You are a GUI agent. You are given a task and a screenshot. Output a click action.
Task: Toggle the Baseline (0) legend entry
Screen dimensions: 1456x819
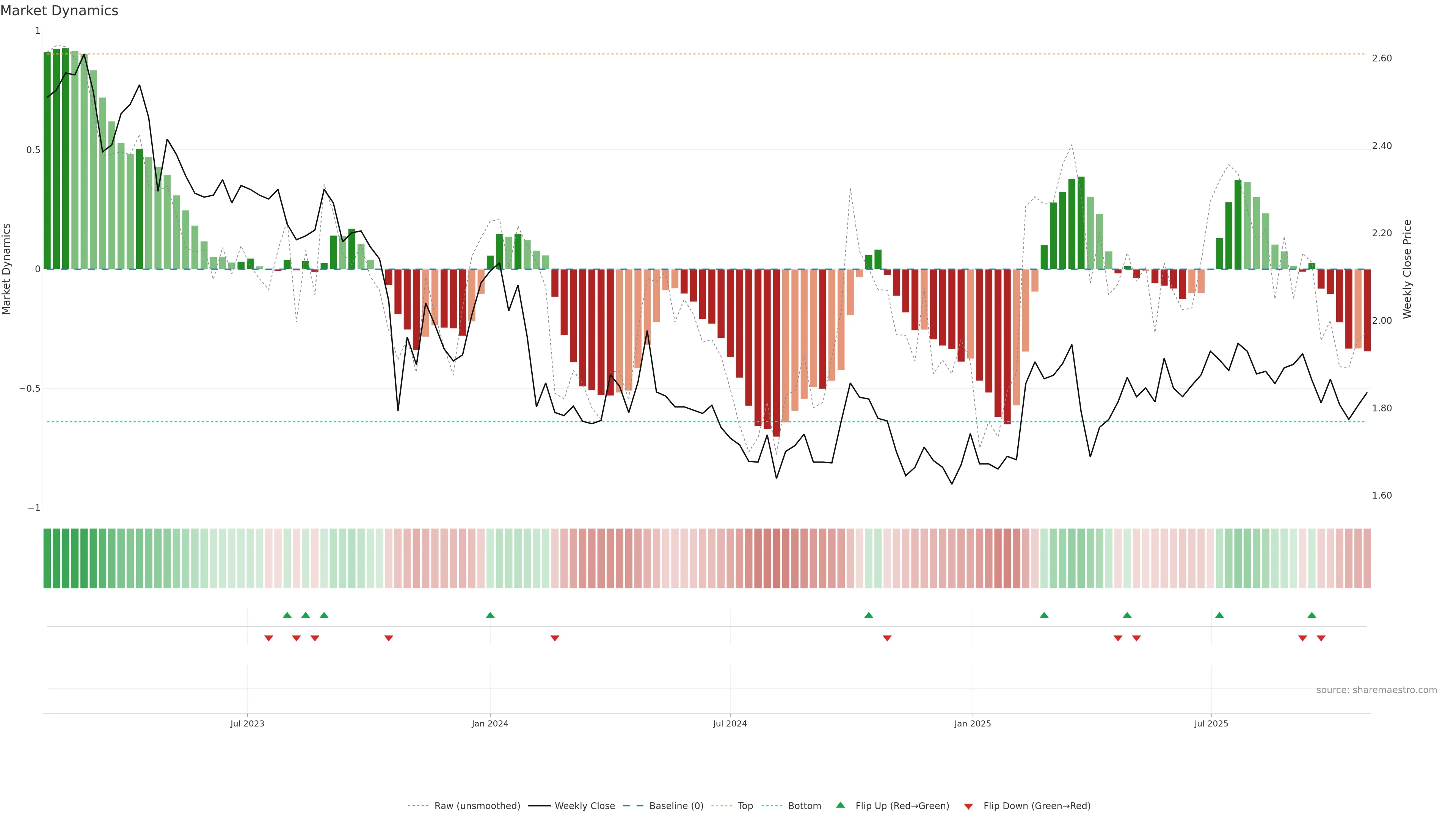pyautogui.click(x=676, y=806)
